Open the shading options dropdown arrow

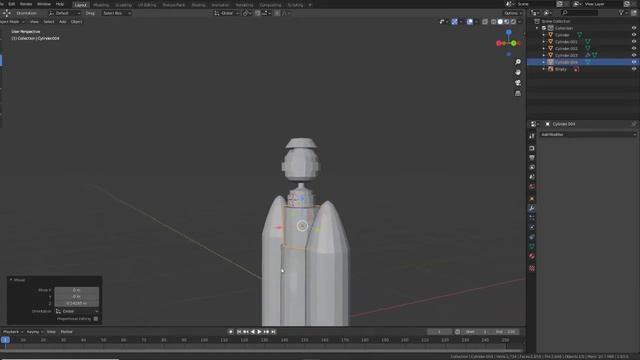(519, 22)
